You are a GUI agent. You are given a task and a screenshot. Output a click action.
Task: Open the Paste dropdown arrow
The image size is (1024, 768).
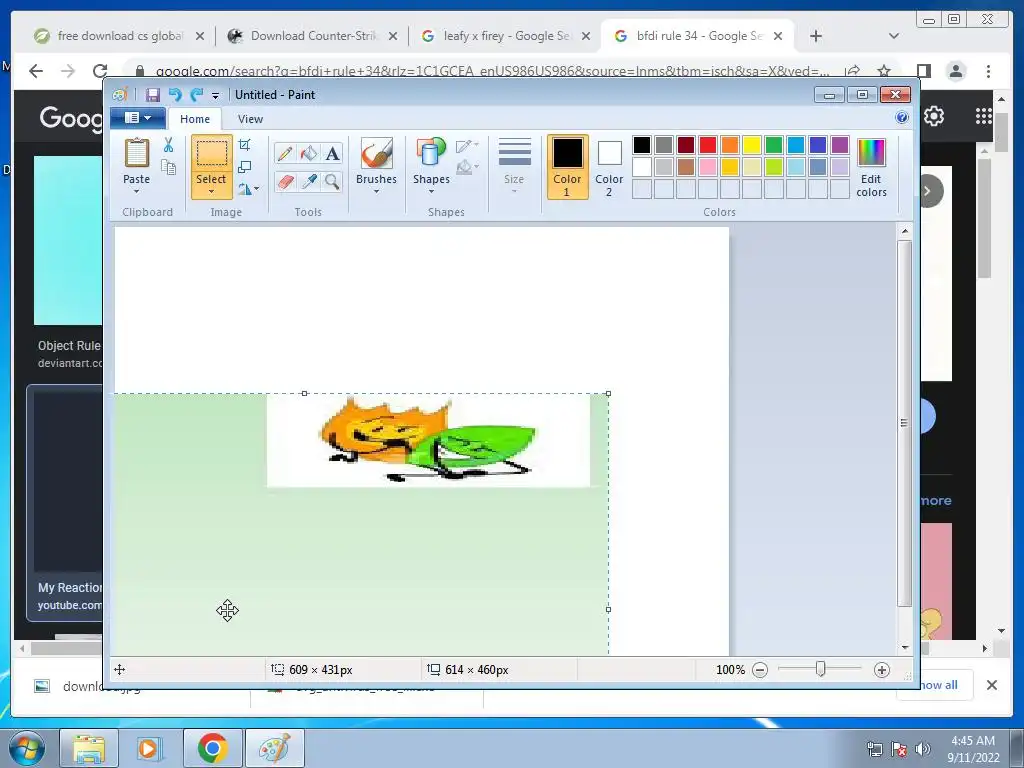pyautogui.click(x=136, y=191)
